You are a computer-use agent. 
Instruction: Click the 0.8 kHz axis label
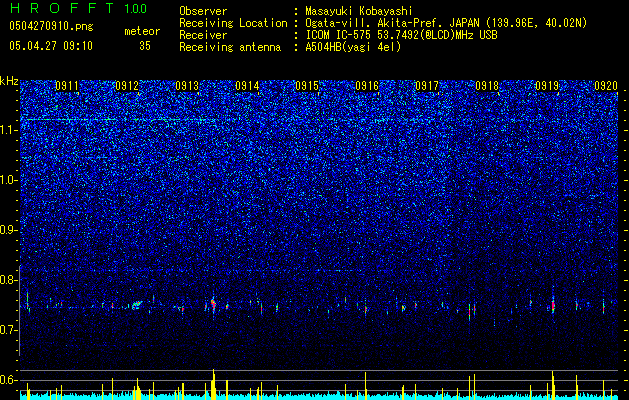pyautogui.click(x=9, y=280)
